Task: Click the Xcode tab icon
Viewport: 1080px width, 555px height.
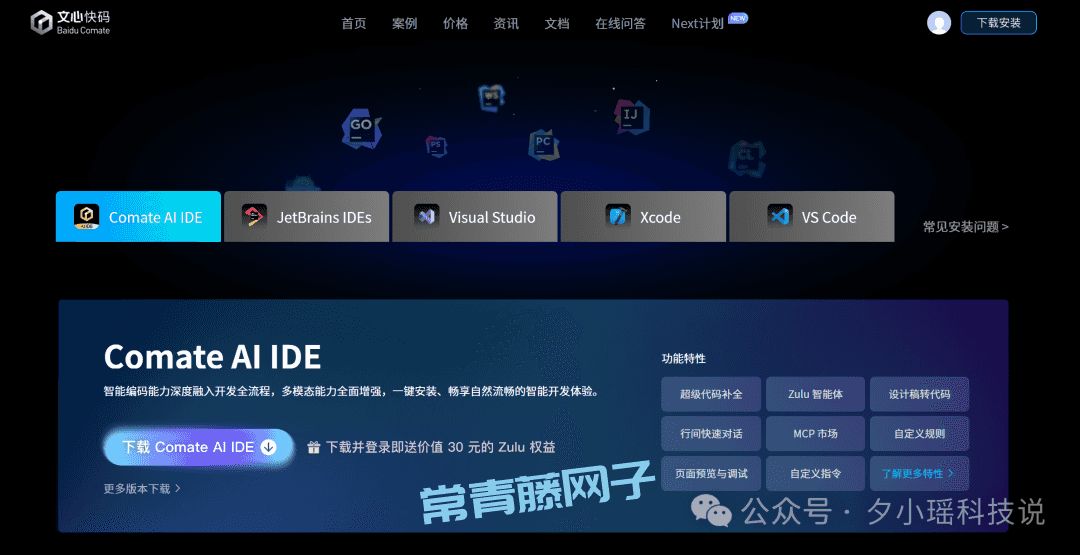Action: (x=618, y=217)
